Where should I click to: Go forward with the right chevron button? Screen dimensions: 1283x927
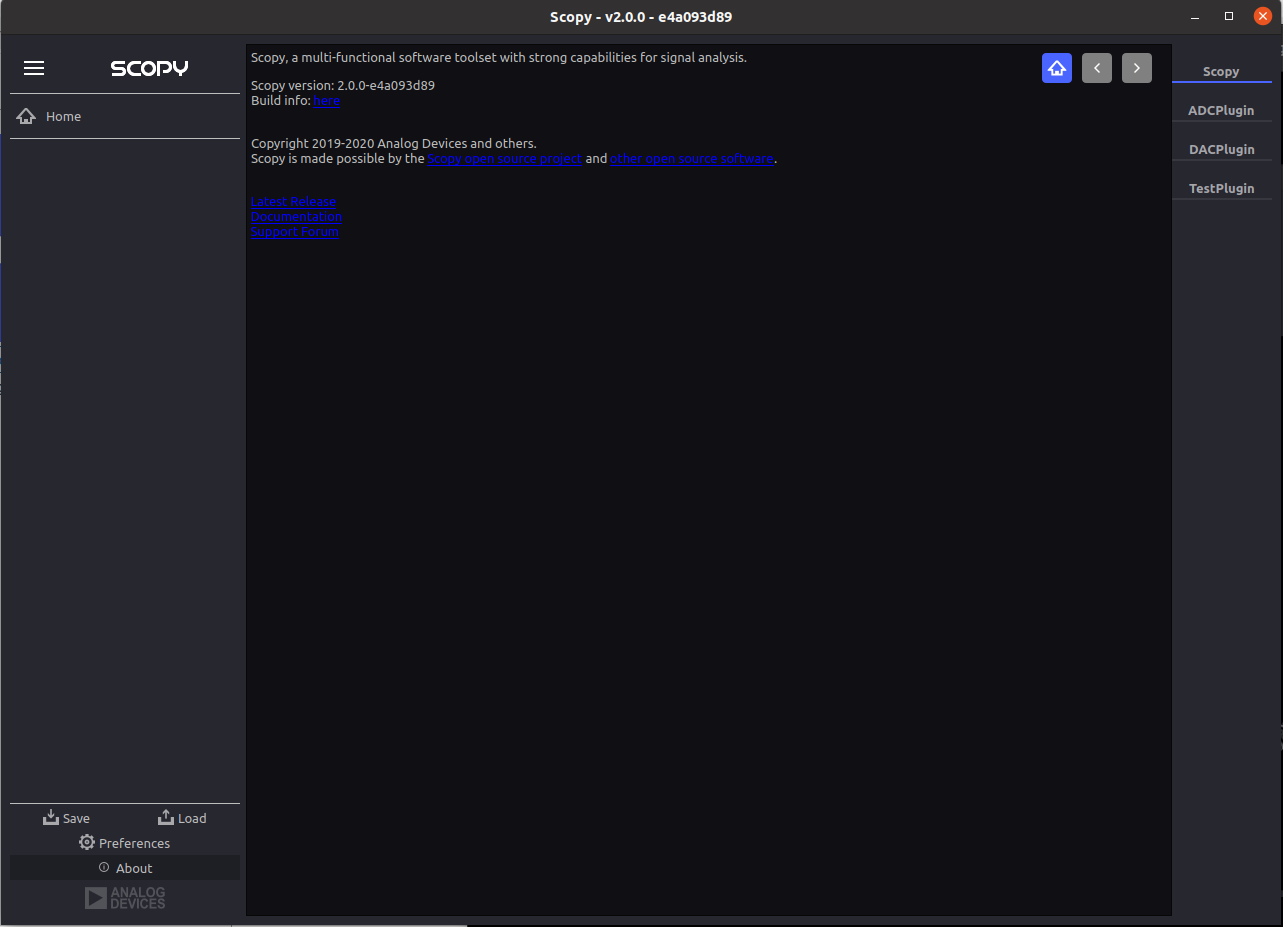(x=1137, y=68)
